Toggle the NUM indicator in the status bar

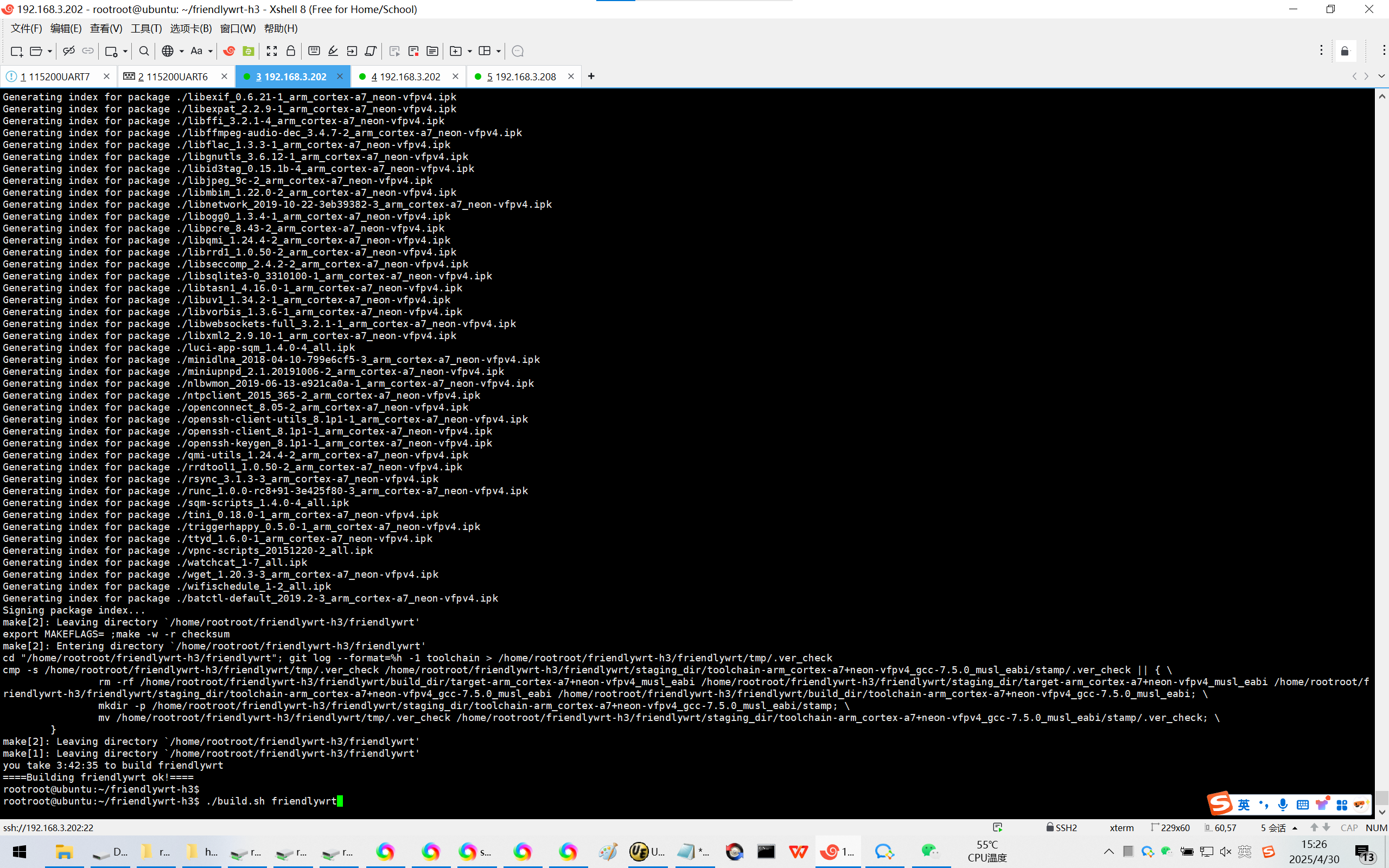(x=1376, y=827)
